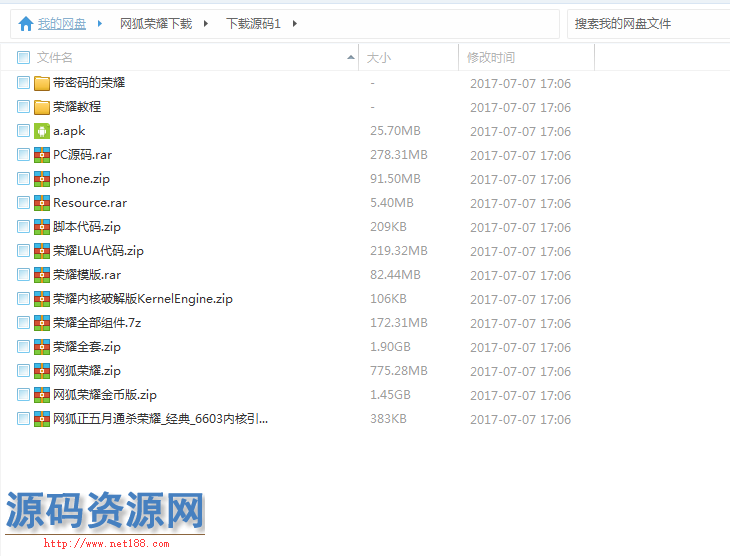Check the box for 网狐正五月通杀荣耀 file

coord(23,419)
